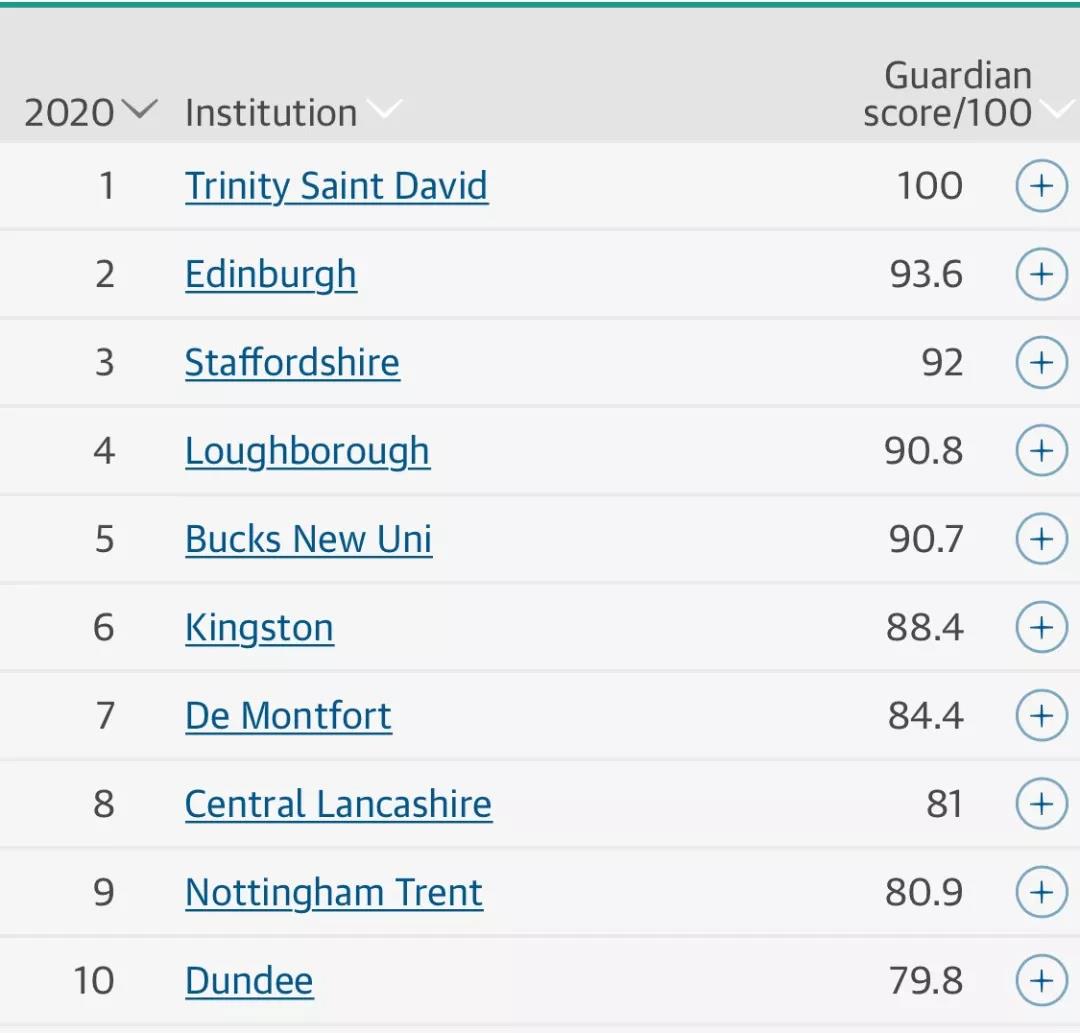The width and height of the screenshot is (1080, 1033).
Task: Open the Kingston link
Action: point(259,627)
